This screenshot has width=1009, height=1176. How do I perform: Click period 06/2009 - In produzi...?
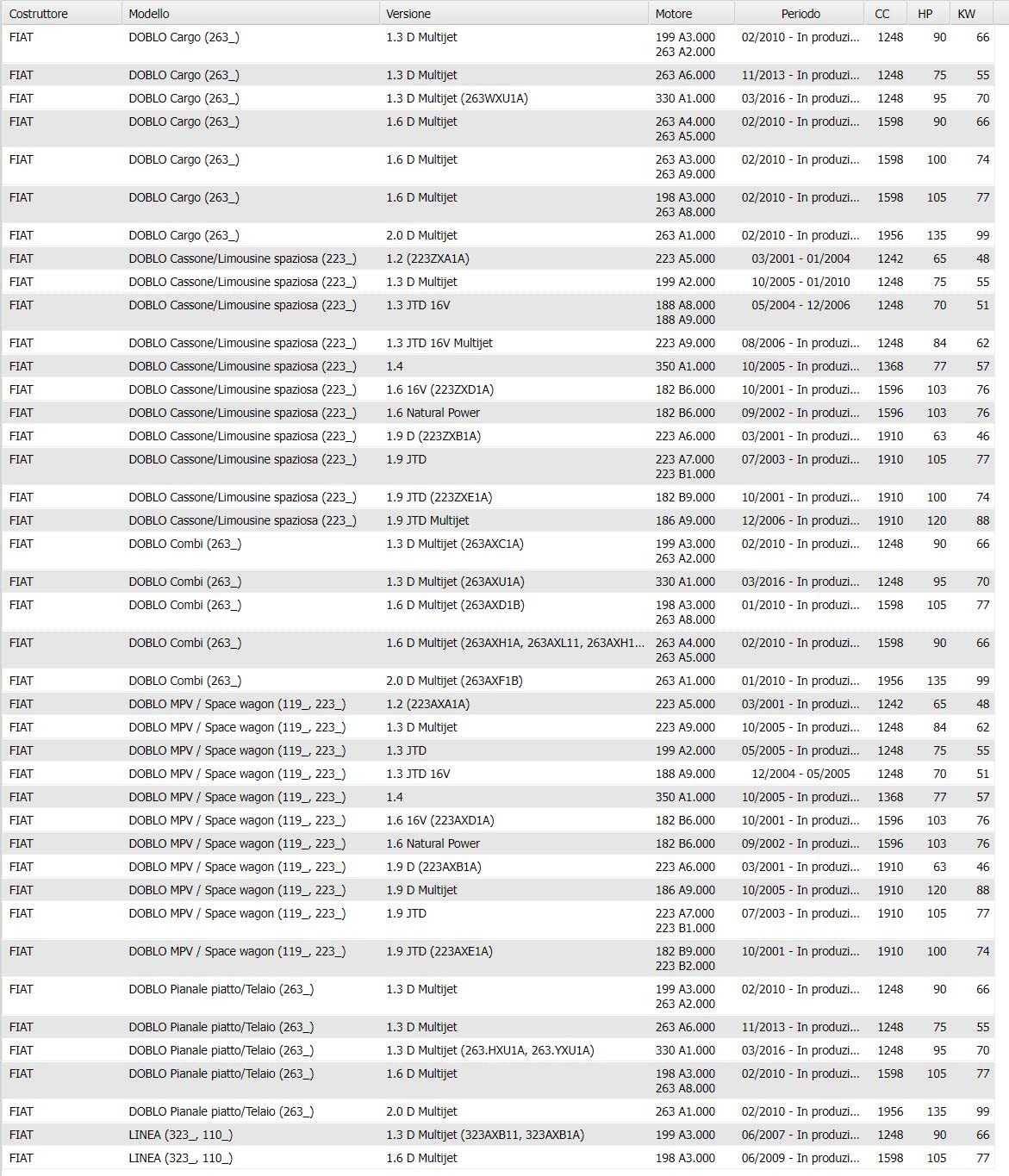click(x=800, y=1158)
